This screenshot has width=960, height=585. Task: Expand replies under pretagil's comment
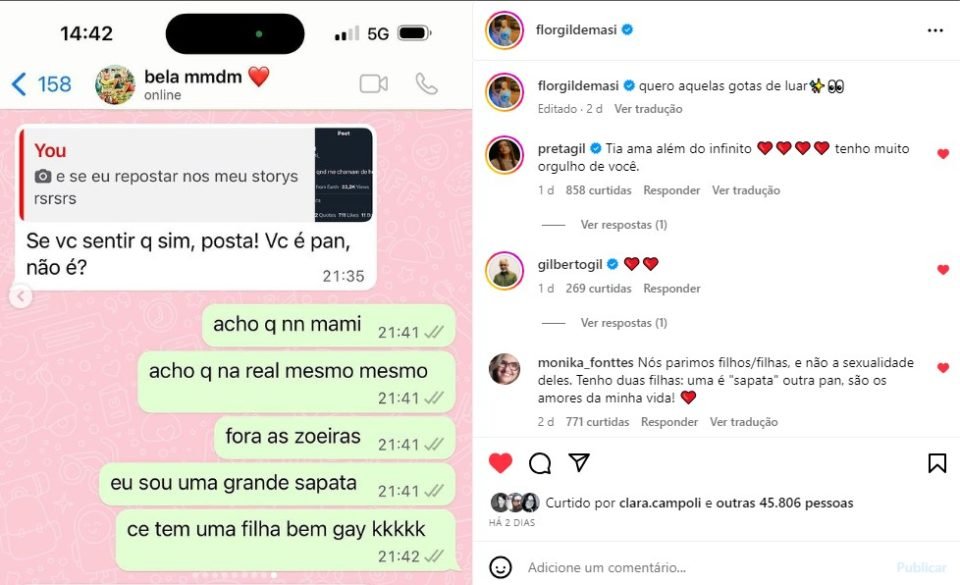pyautogui.click(x=623, y=225)
